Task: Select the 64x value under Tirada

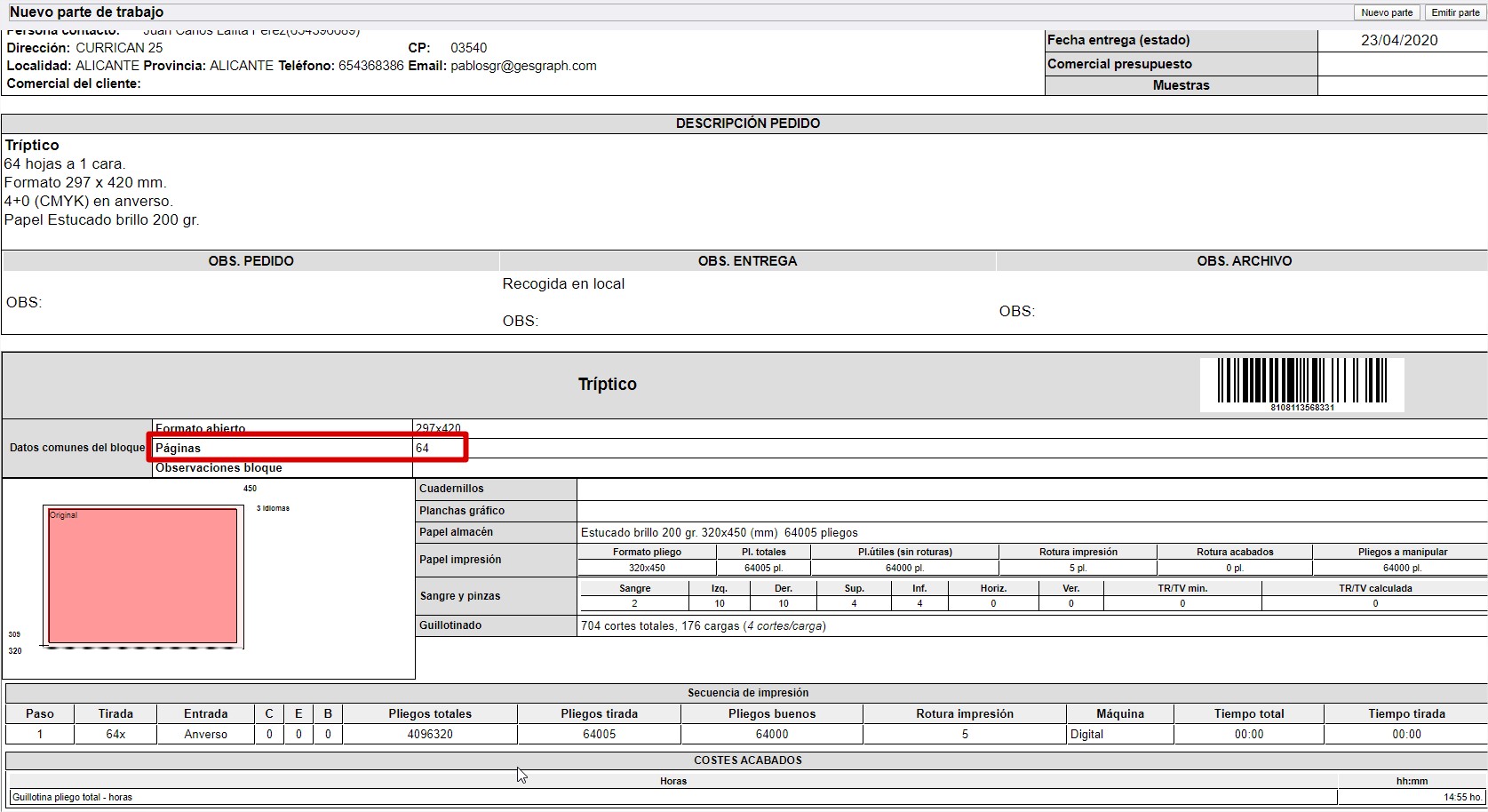Action: tap(115, 735)
